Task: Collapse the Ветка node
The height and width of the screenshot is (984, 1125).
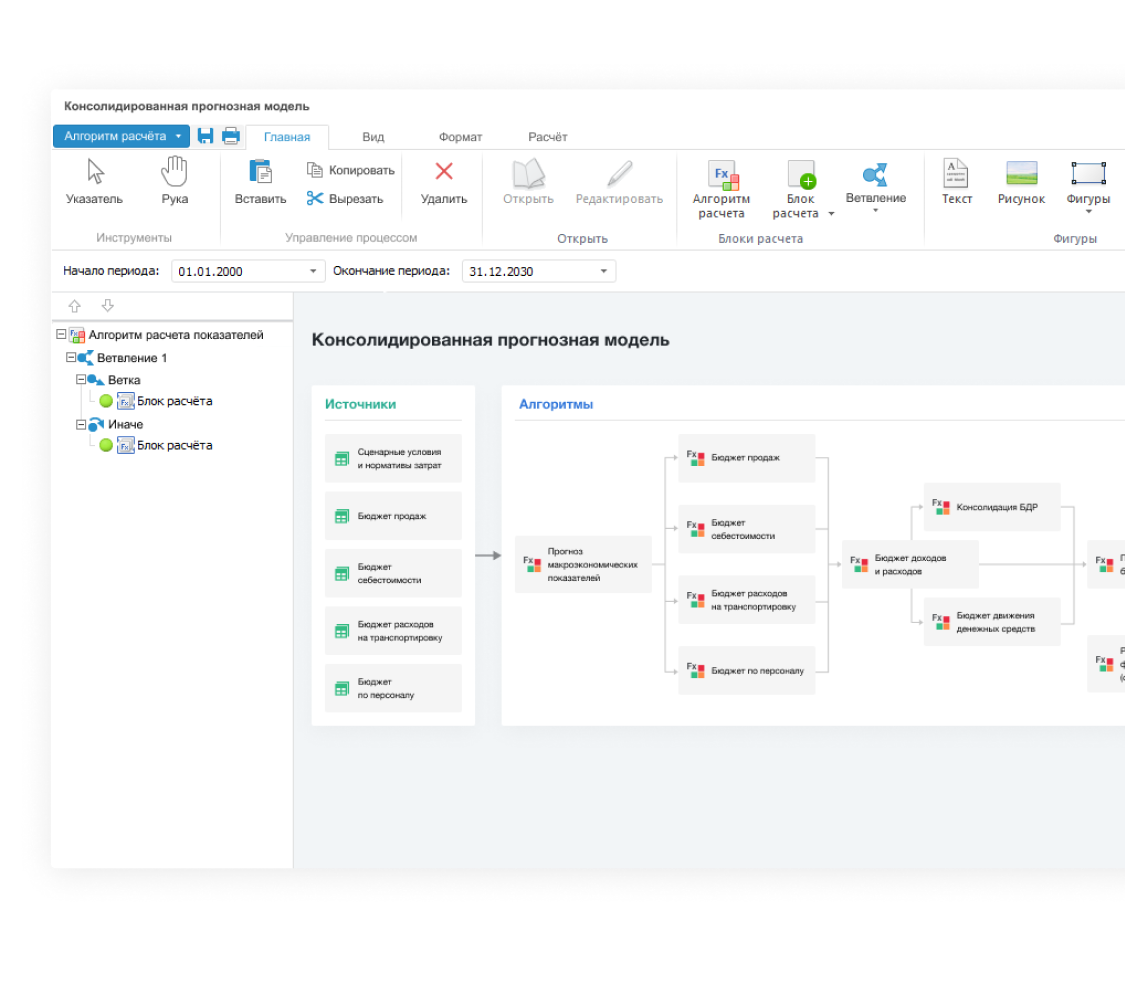Action: [81, 379]
